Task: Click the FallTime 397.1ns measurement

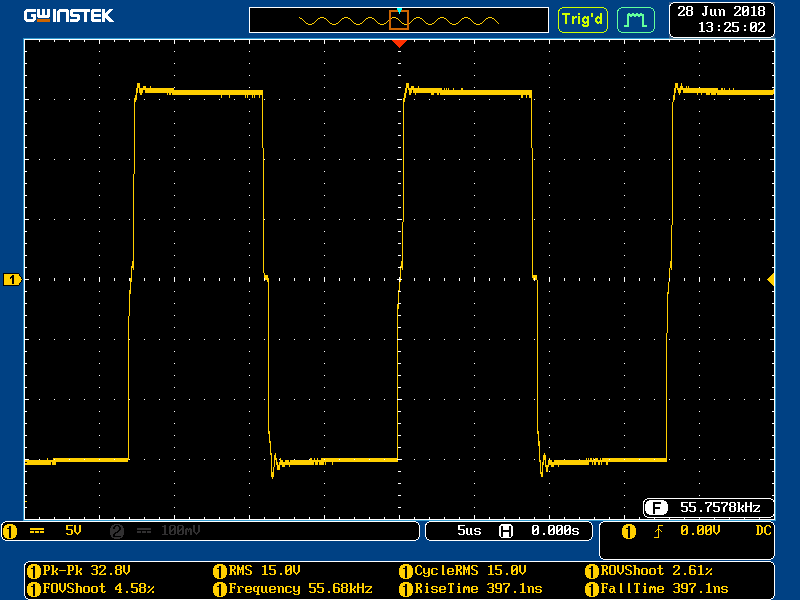Action: click(664, 589)
